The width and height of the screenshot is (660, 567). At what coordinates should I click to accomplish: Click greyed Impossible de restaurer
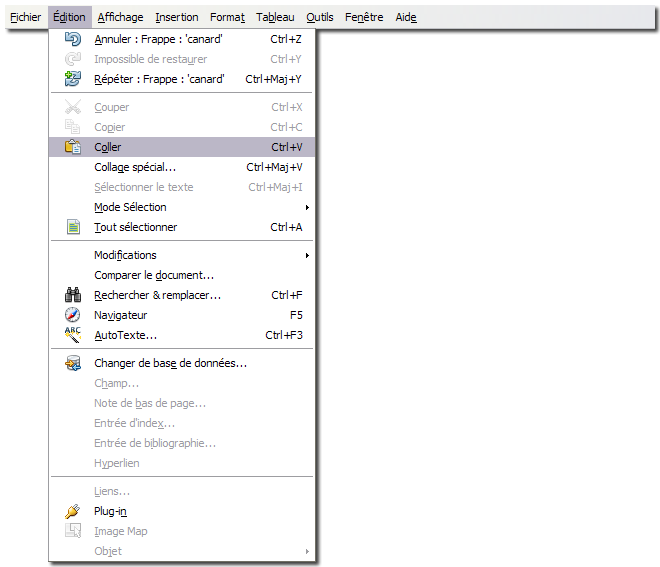click(182, 59)
